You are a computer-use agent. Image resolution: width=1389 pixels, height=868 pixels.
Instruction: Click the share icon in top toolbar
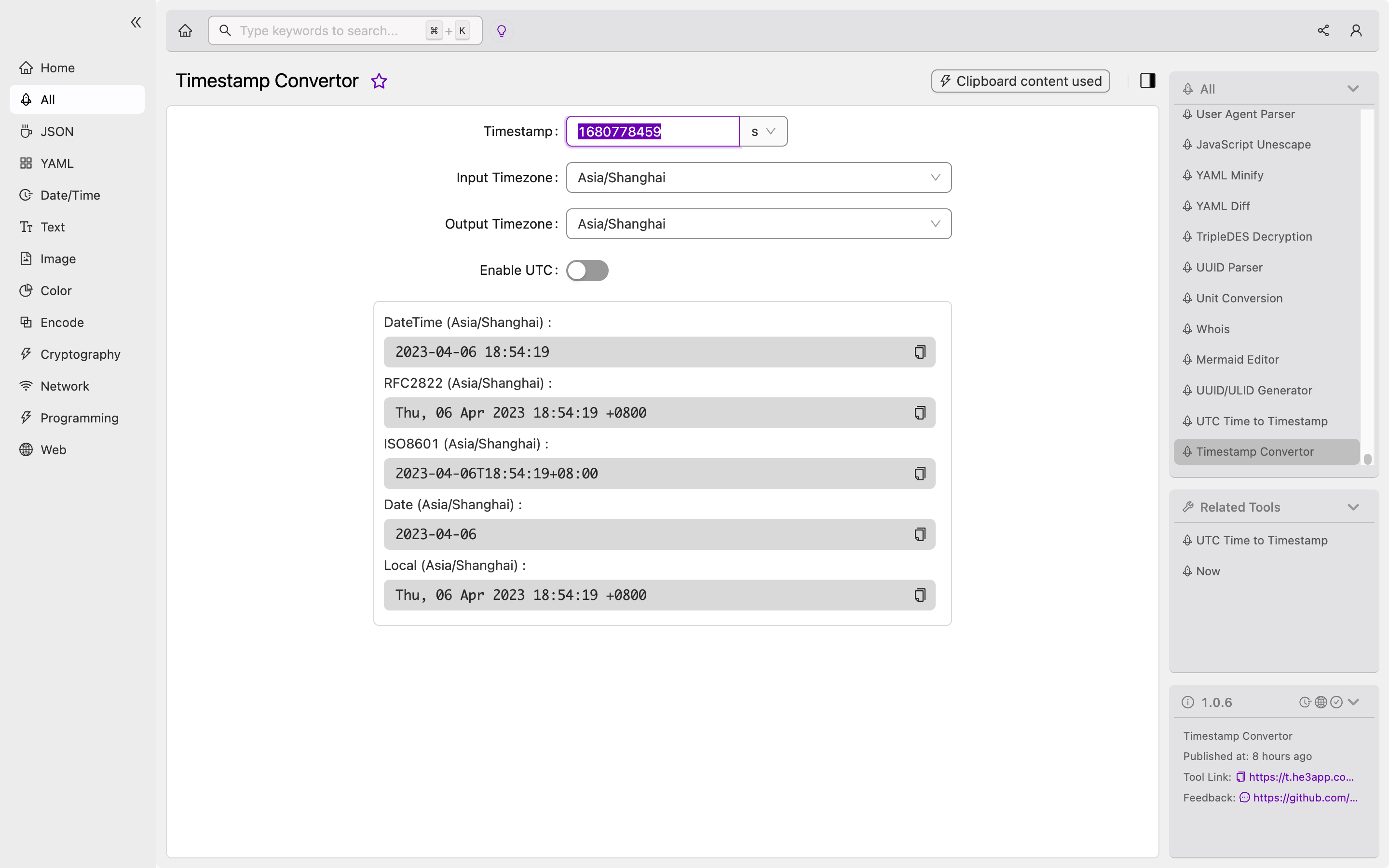tap(1323, 30)
